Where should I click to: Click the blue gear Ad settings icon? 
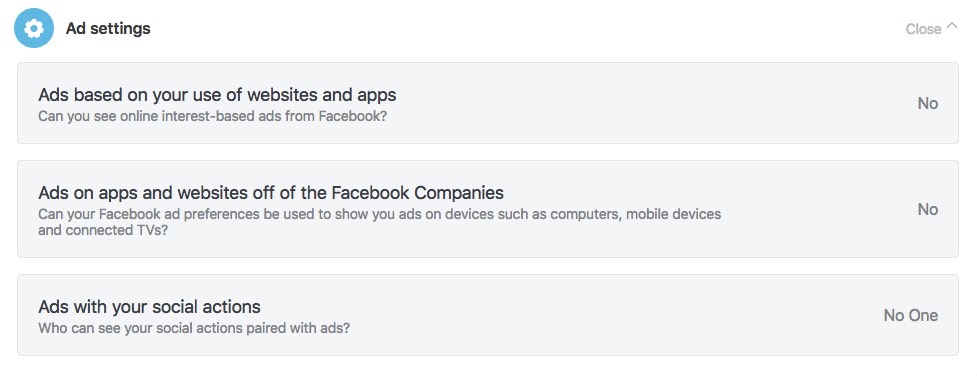[x=34, y=28]
